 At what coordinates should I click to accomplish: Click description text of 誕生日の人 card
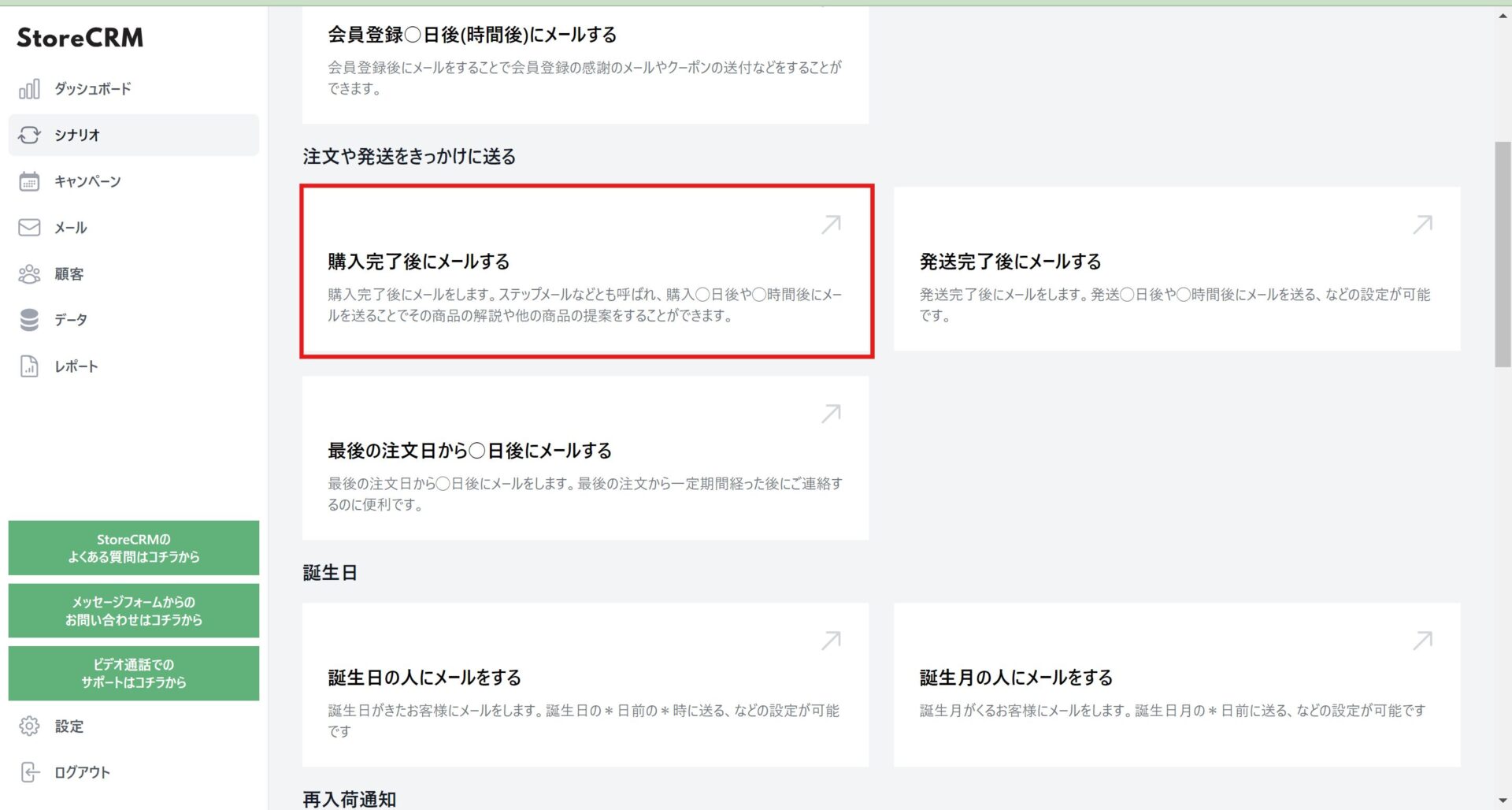coord(584,721)
